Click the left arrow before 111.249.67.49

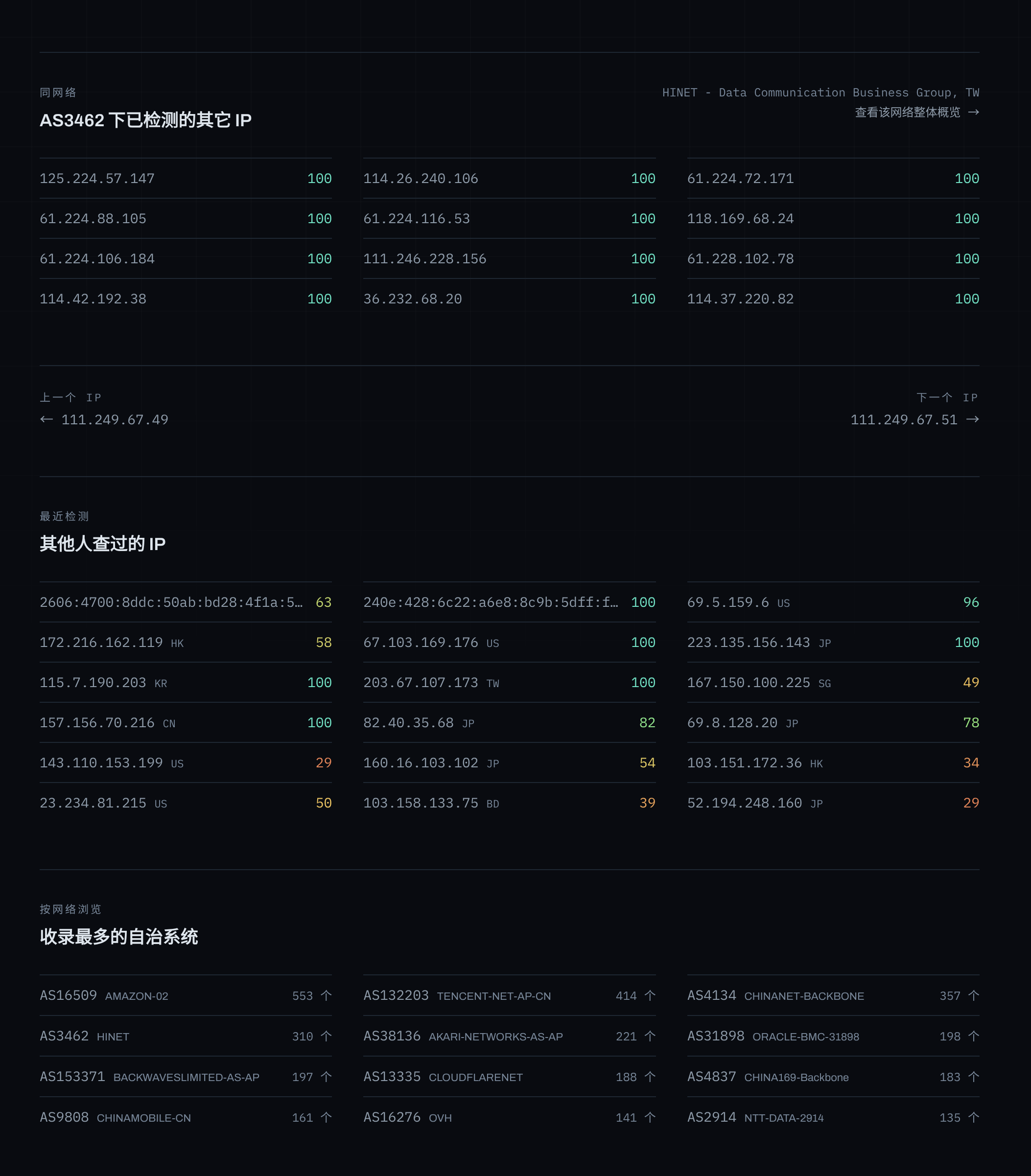coord(47,419)
